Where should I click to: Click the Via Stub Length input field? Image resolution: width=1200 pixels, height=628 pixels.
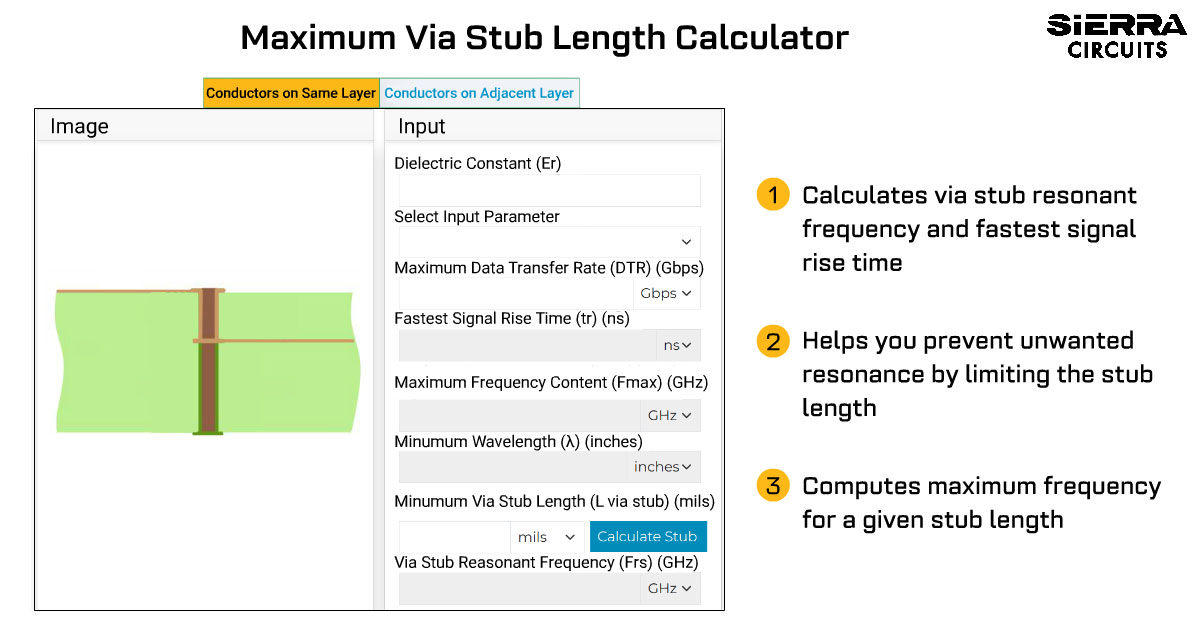454,537
